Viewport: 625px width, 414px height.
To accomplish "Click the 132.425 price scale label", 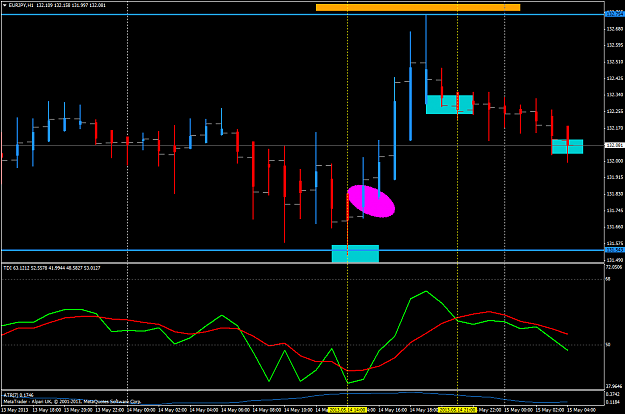I will pos(615,78).
